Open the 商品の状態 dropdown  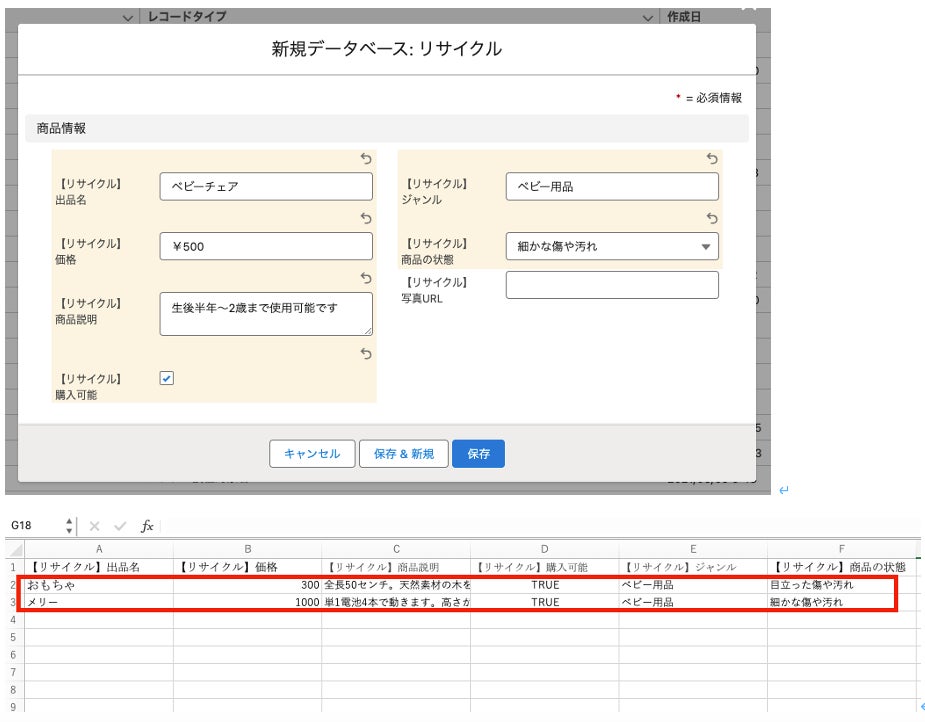point(612,246)
